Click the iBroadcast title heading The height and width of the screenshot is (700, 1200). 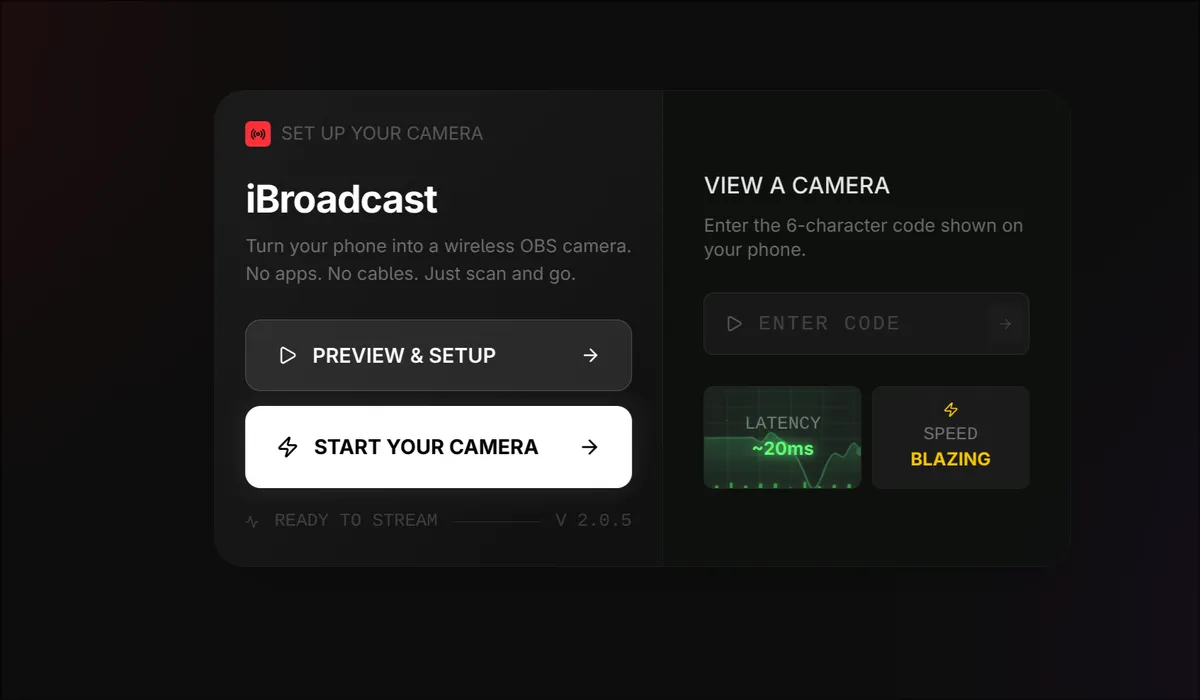(341, 199)
